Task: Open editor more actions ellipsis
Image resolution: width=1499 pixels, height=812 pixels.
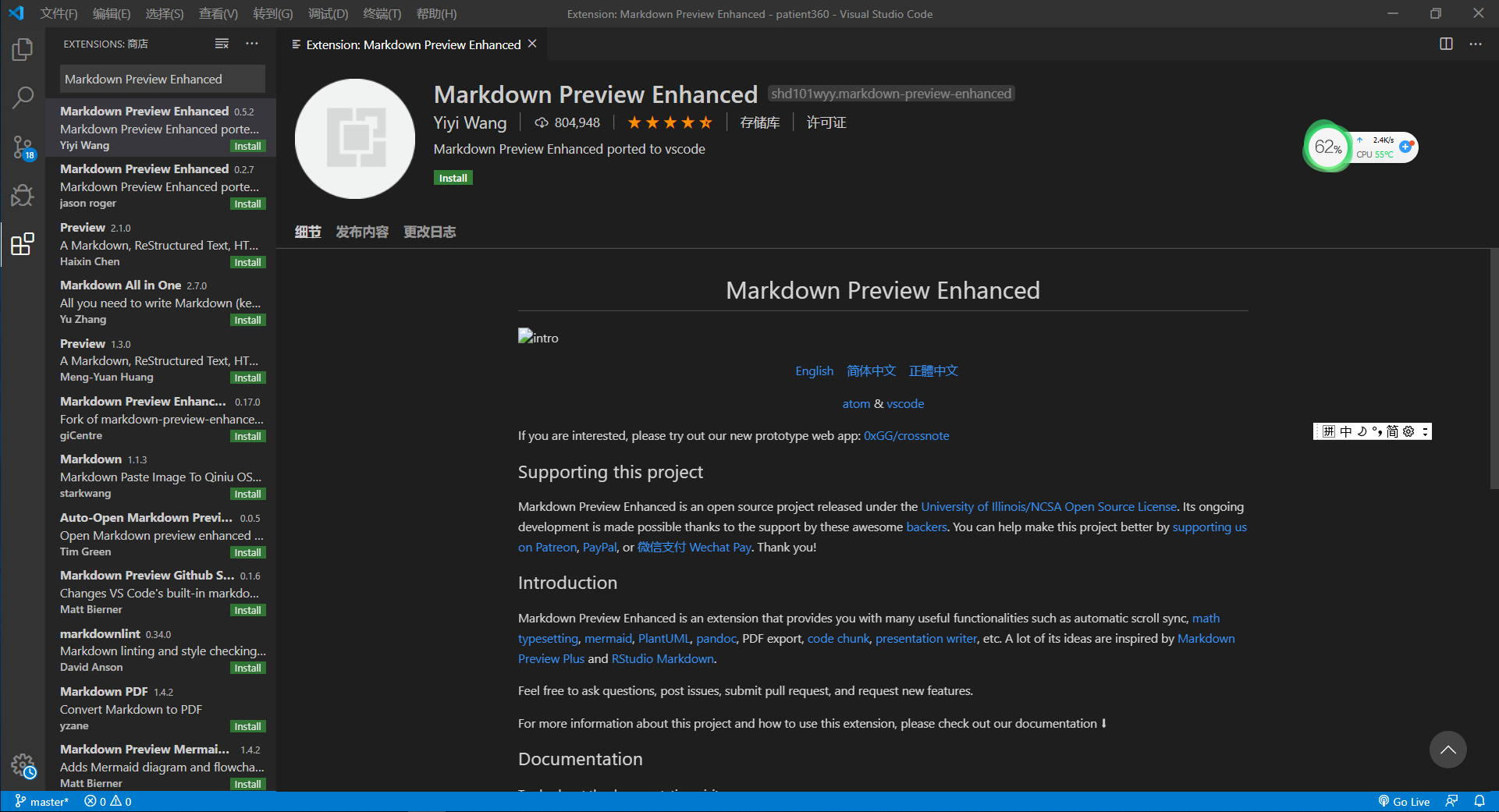Action: (1475, 44)
